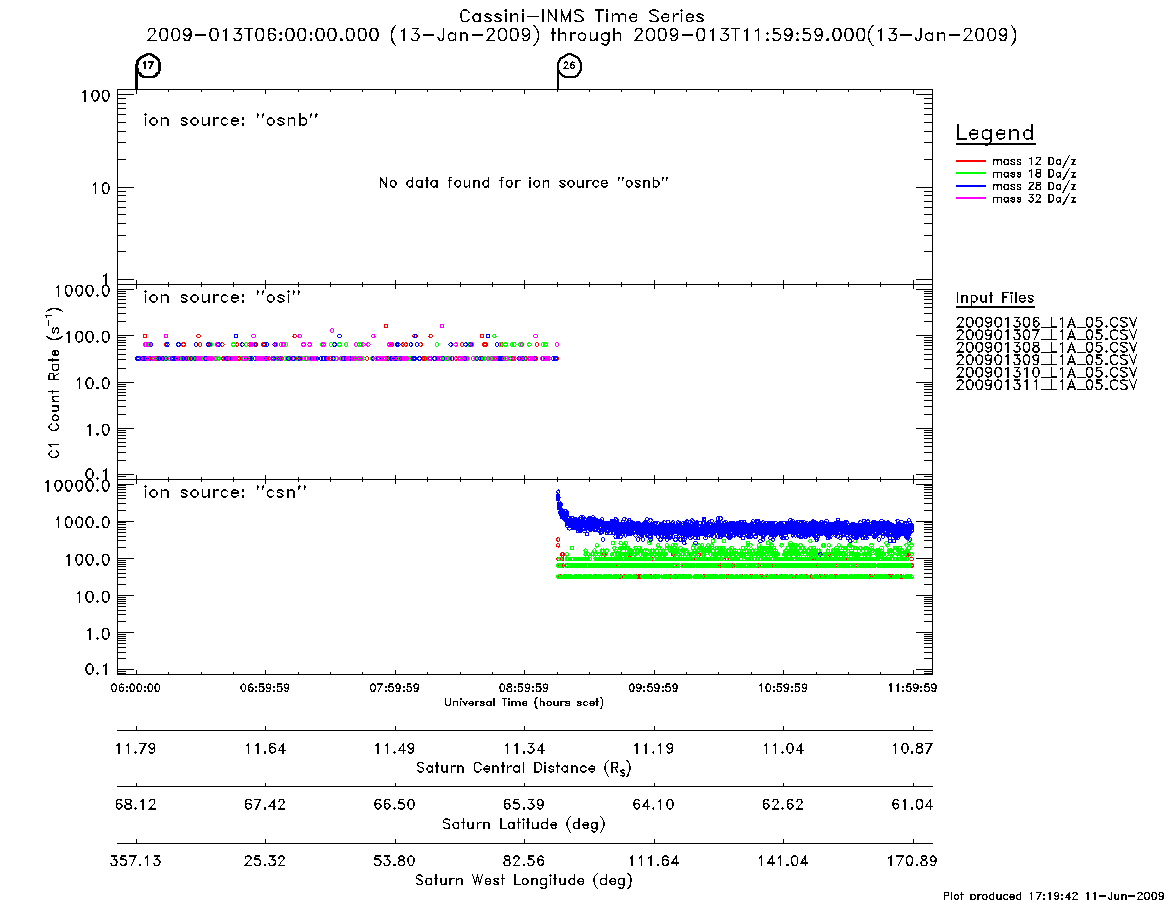Click the latitude value 67.42
1165x900 pixels.
[x=265, y=805]
